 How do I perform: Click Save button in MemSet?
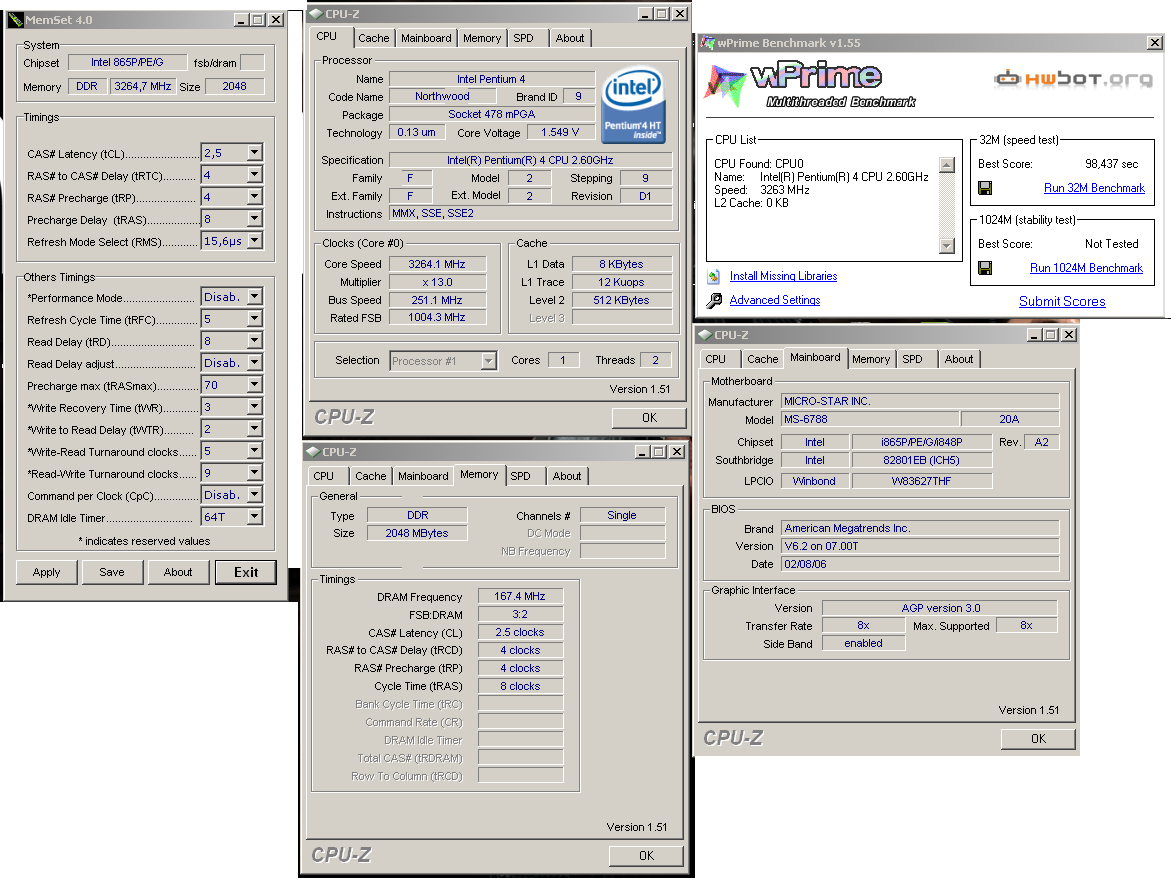(112, 573)
